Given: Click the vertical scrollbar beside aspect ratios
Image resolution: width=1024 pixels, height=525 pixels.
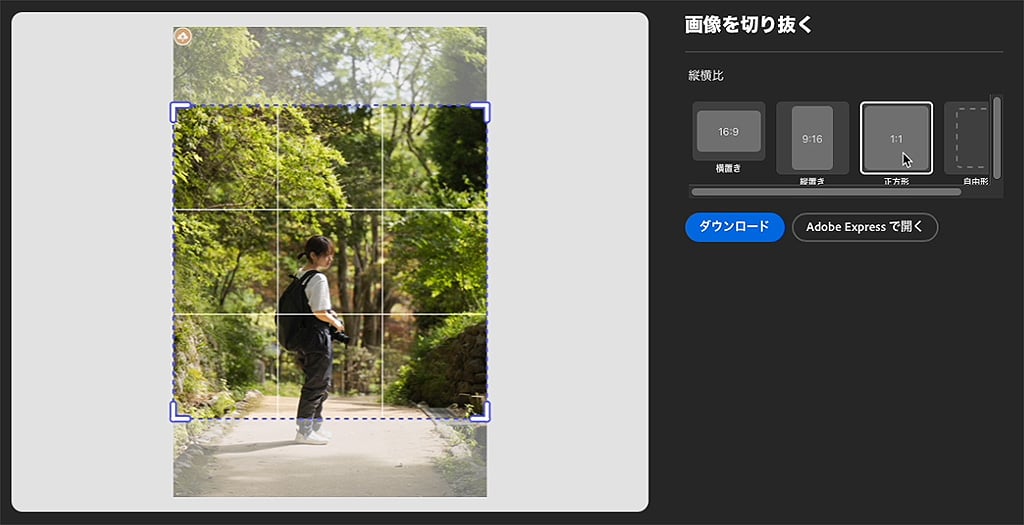Looking at the screenshot, I should click(x=997, y=137).
